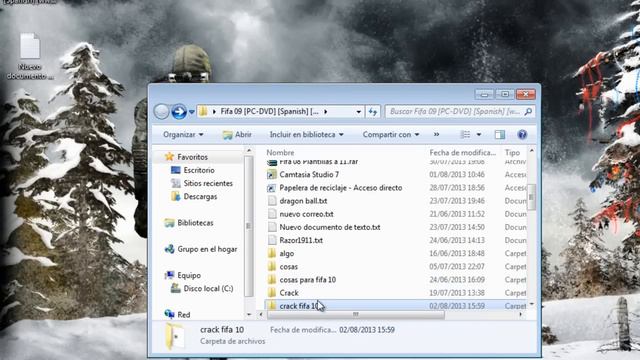Open the recent locations dropdown arrow
This screenshot has width=640, height=360.
191,112
